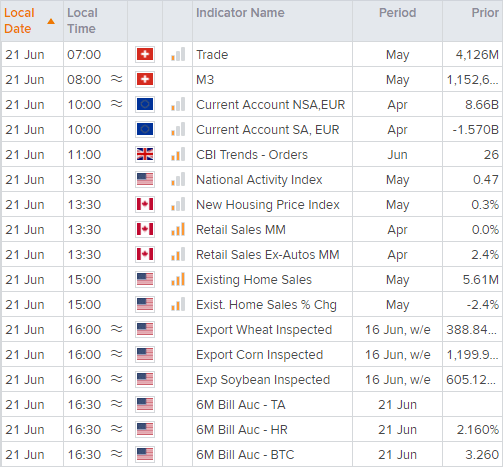Select the 6M Bill Auc - HR row
503x467 pixels.
[x=251, y=429]
